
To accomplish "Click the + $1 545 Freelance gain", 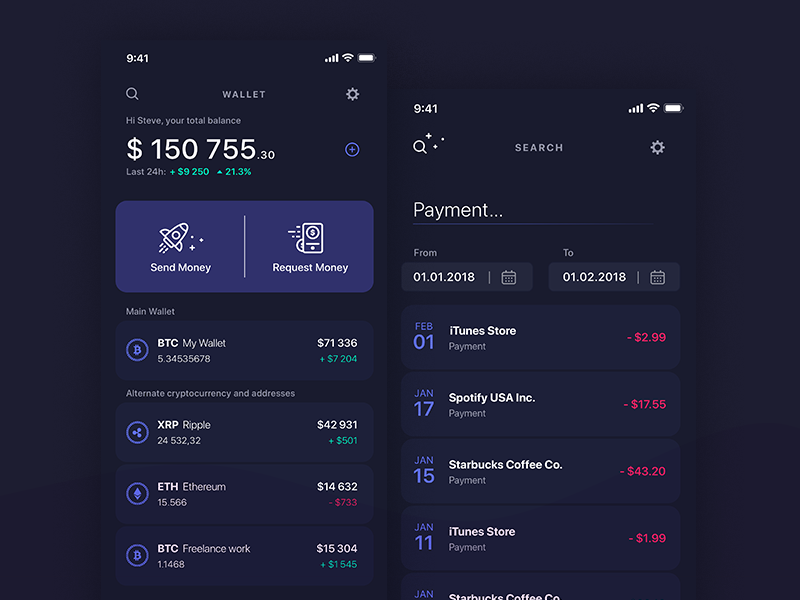I will 339,564.
